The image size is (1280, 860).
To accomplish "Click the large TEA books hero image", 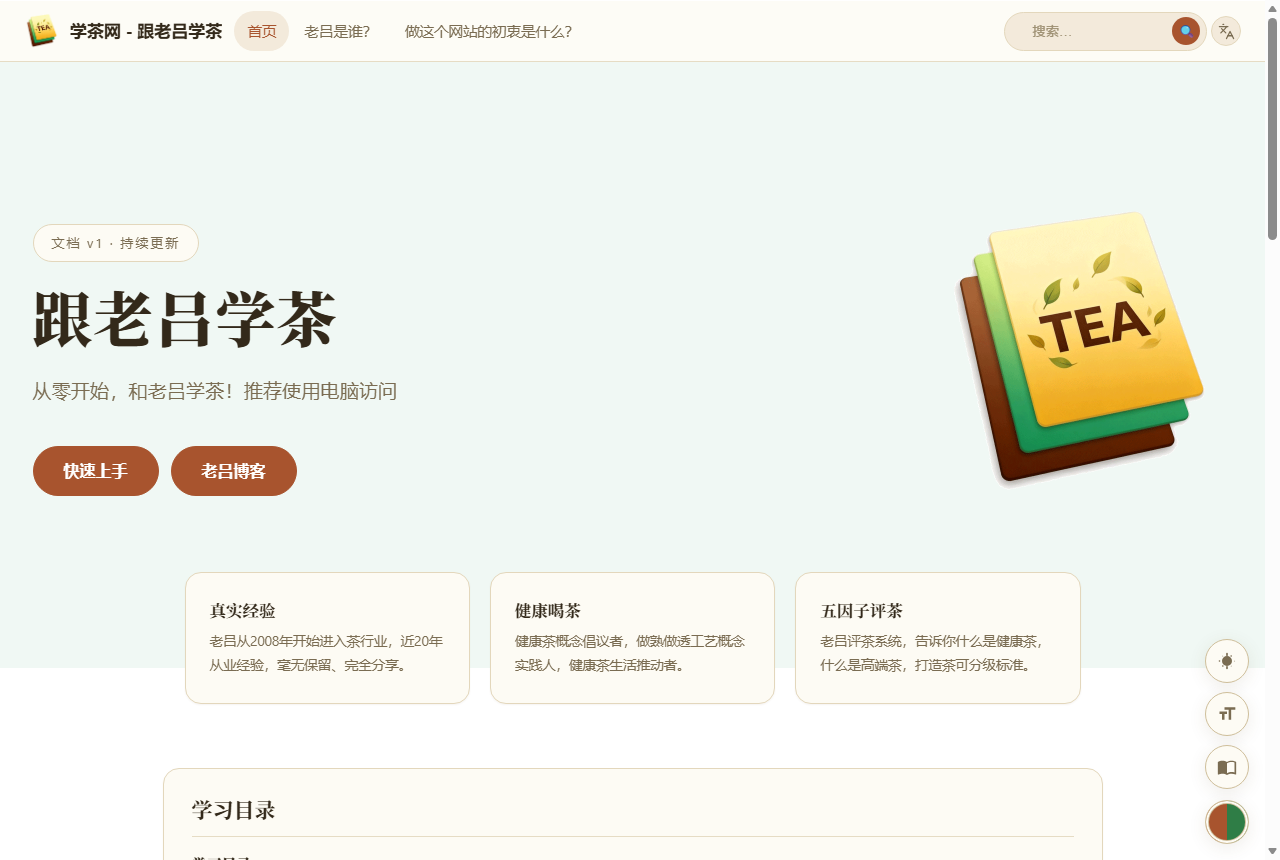I will pos(1081,347).
